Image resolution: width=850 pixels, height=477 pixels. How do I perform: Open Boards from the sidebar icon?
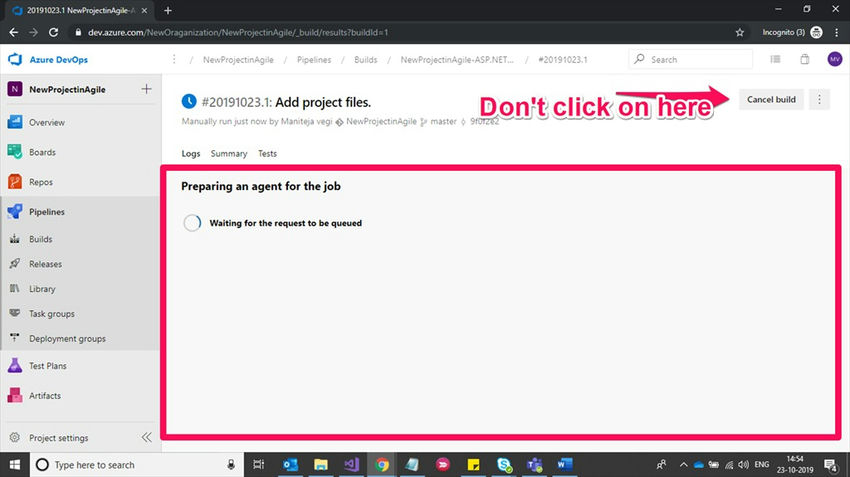pos(15,152)
